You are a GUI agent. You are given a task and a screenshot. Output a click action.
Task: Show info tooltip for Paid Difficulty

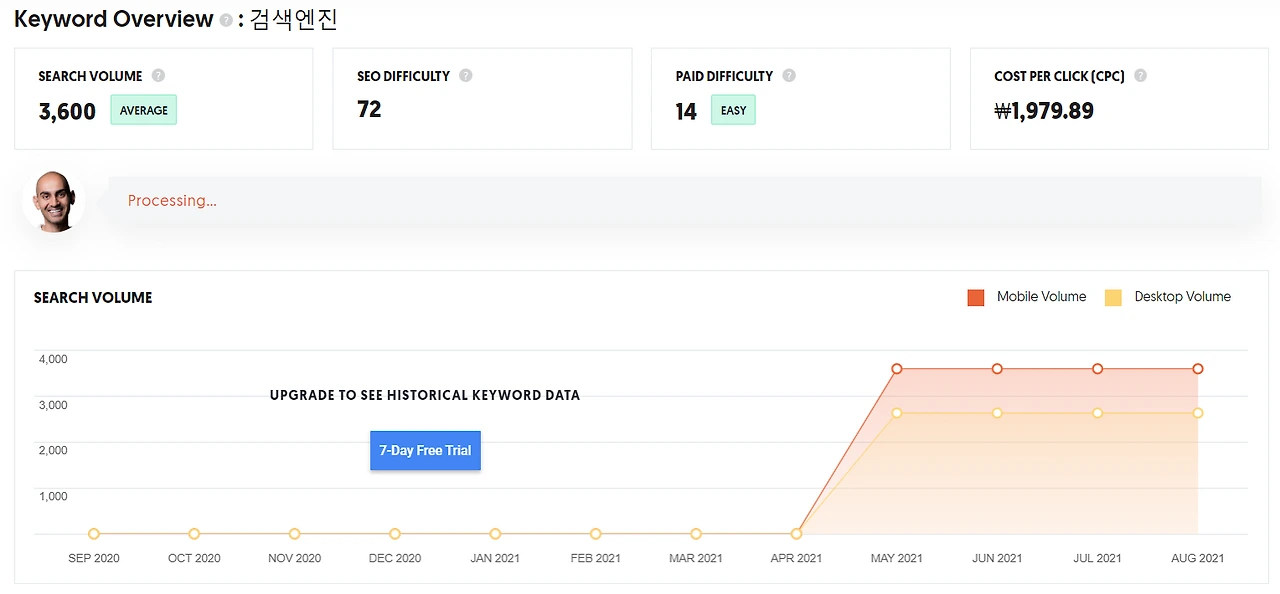(x=789, y=75)
